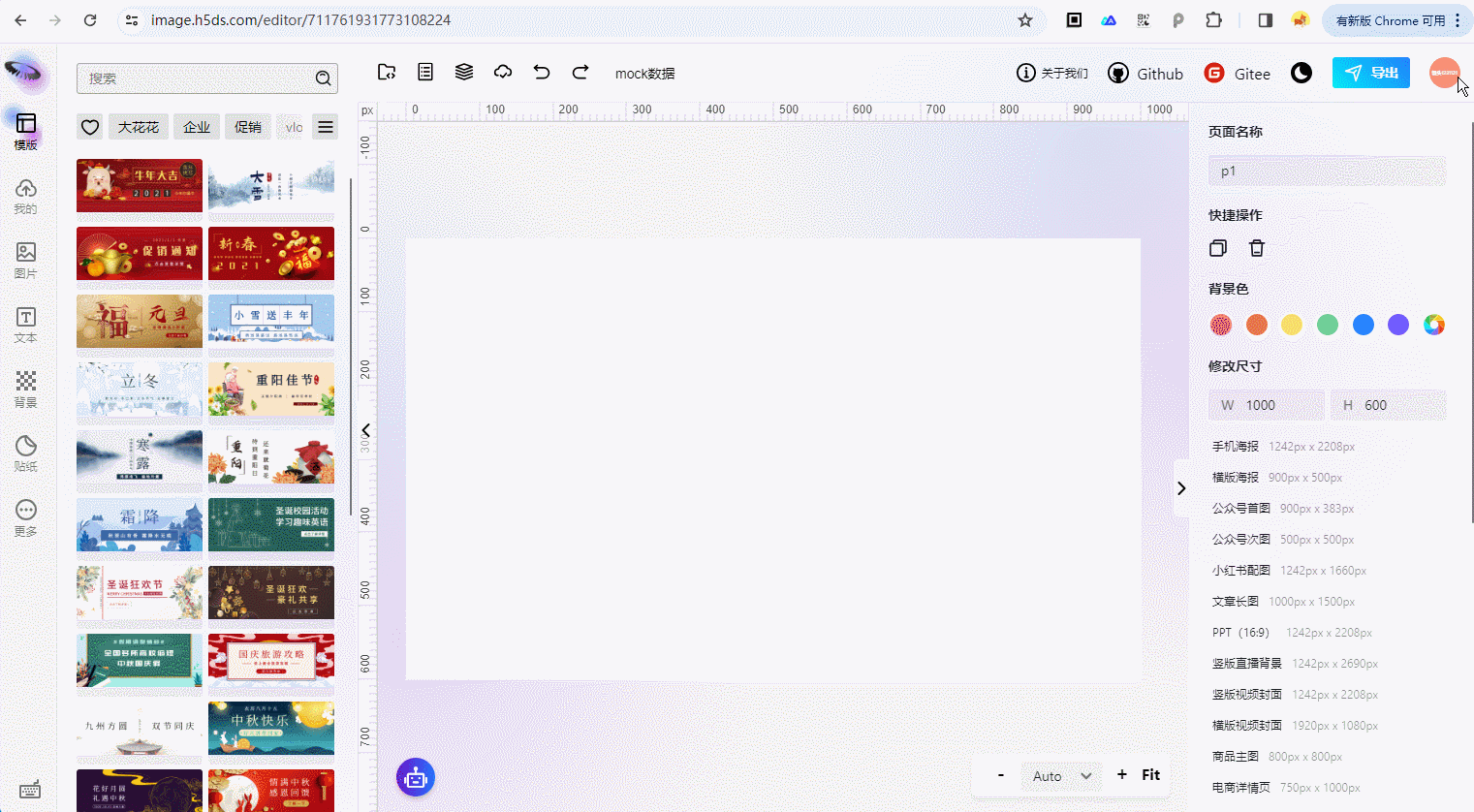Click the open folder toolbar icon
This screenshot has height=812, width=1474.
[x=387, y=73]
